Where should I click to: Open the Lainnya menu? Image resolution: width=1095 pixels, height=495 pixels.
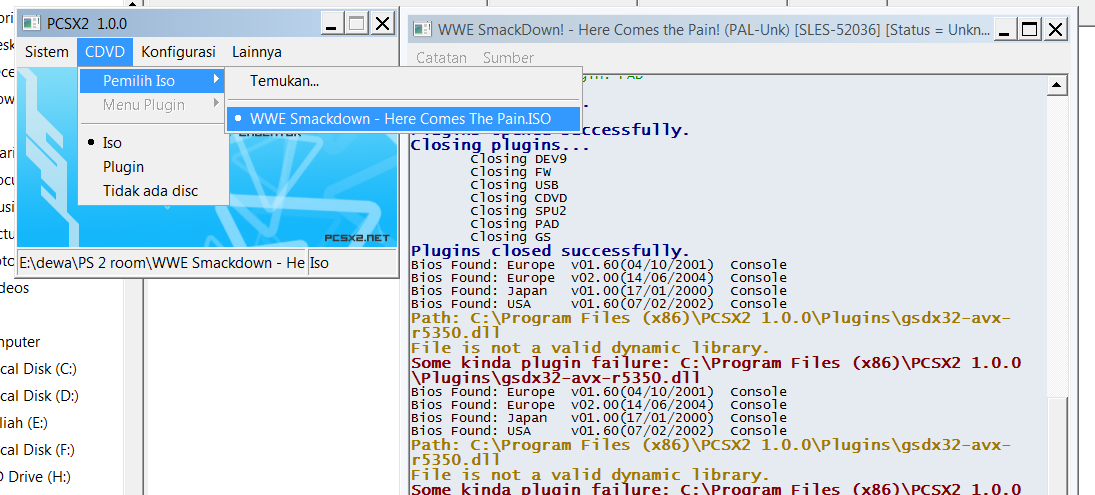pyautogui.click(x=257, y=52)
